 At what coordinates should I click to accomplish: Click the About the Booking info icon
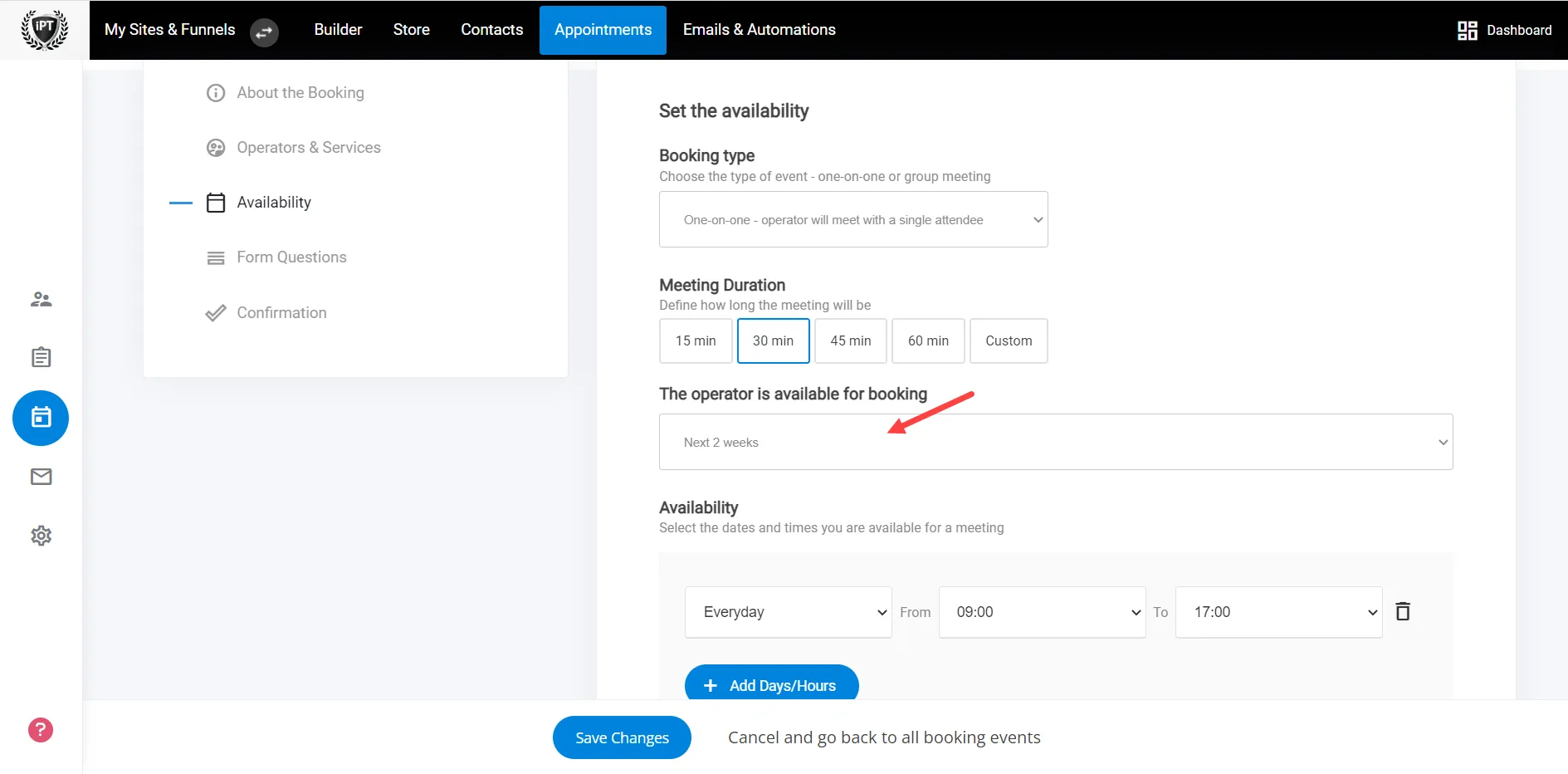click(x=216, y=93)
